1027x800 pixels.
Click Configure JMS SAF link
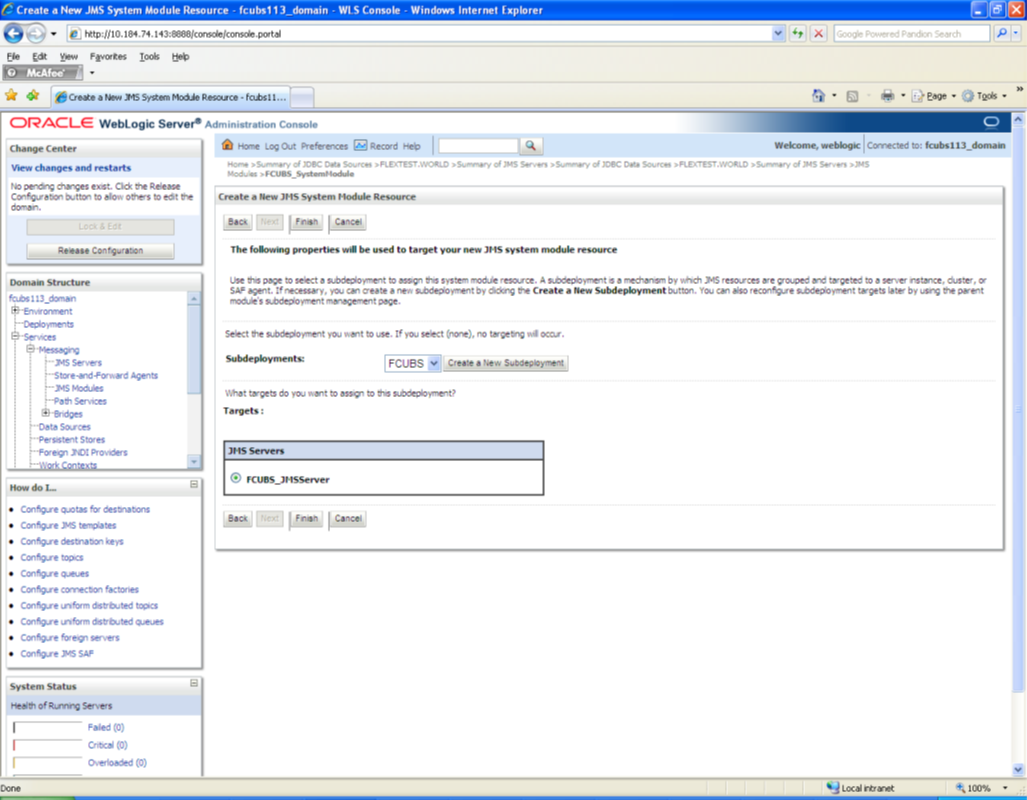pos(57,653)
